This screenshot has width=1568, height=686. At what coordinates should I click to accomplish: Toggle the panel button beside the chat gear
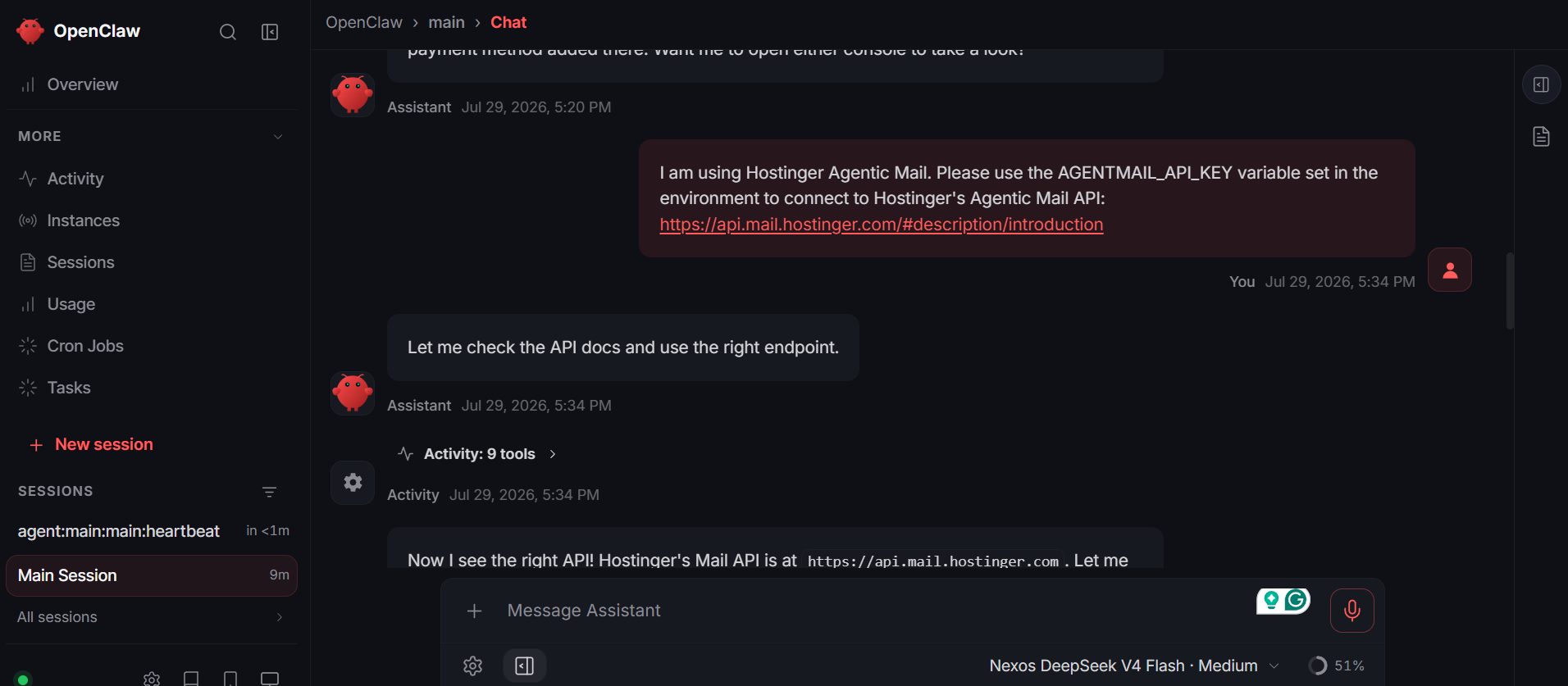tap(525, 666)
